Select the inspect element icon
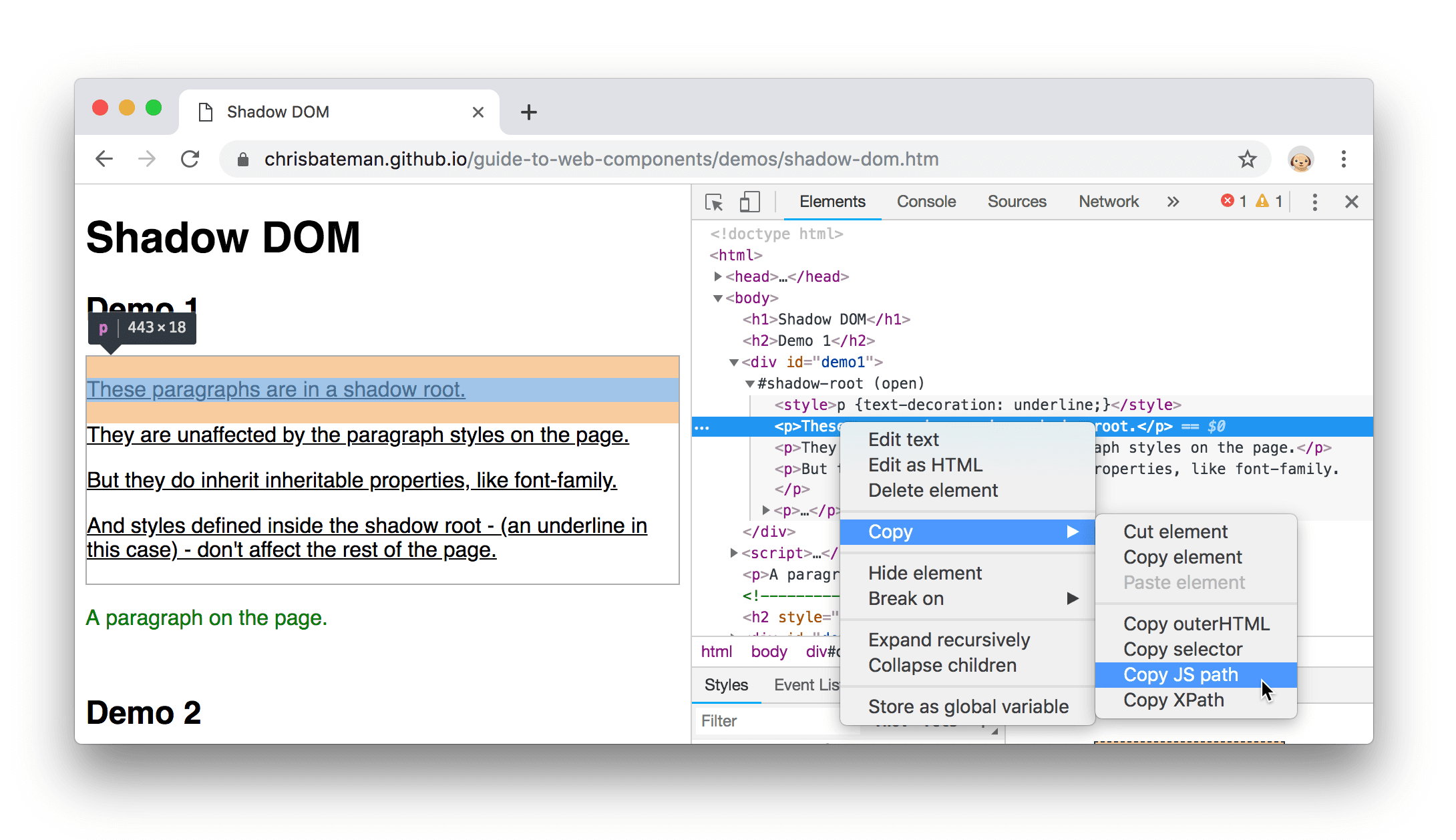The height and width of the screenshot is (840, 1456). (x=715, y=200)
